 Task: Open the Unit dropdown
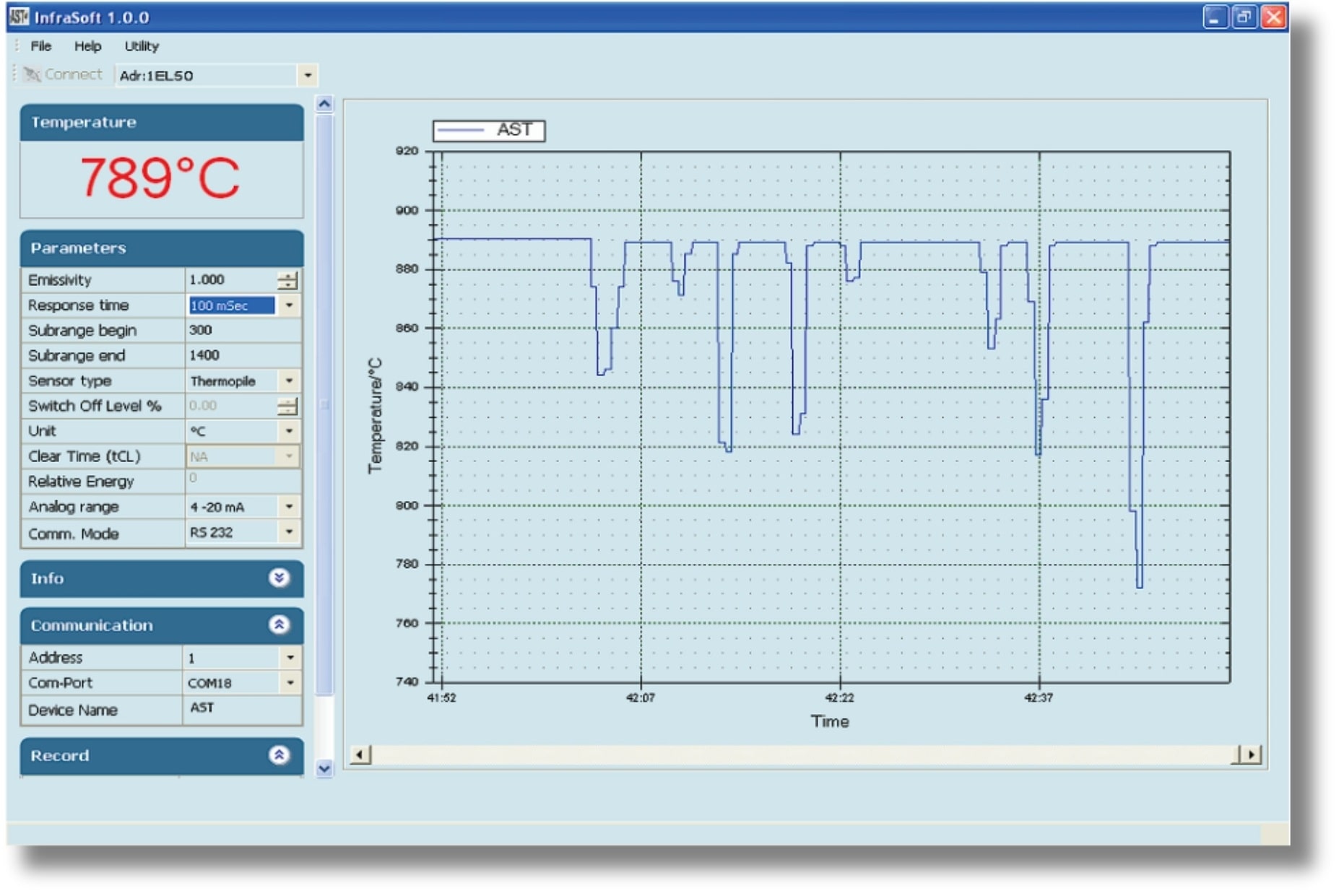tap(289, 431)
